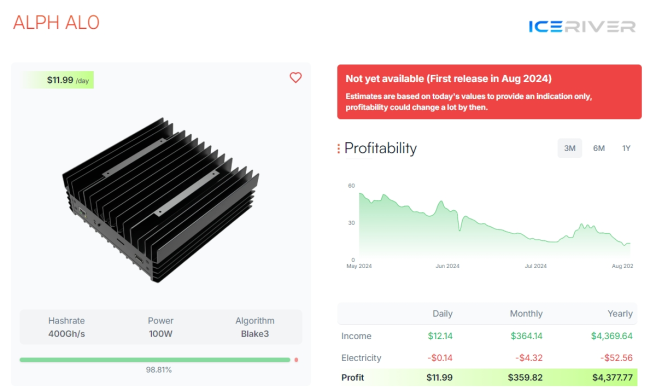Click the Blake3 algorithm label

tap(255, 334)
